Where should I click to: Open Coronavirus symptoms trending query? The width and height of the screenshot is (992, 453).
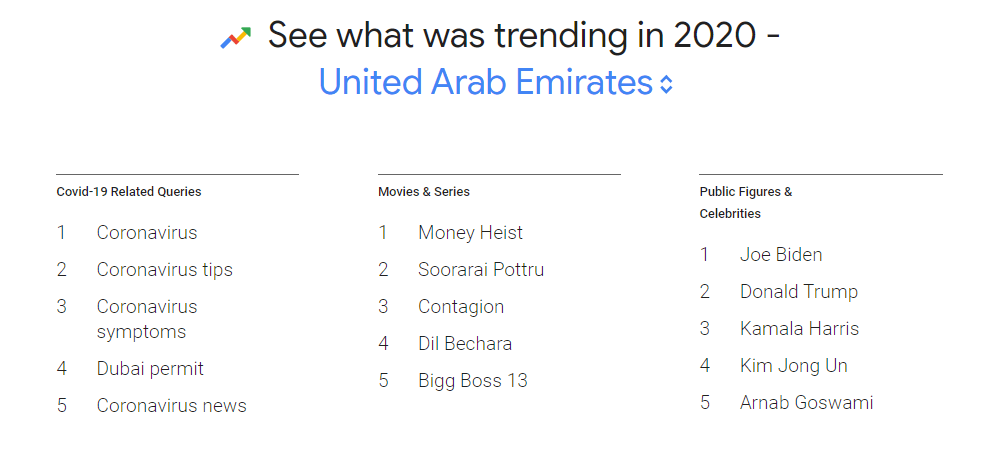coord(147,319)
